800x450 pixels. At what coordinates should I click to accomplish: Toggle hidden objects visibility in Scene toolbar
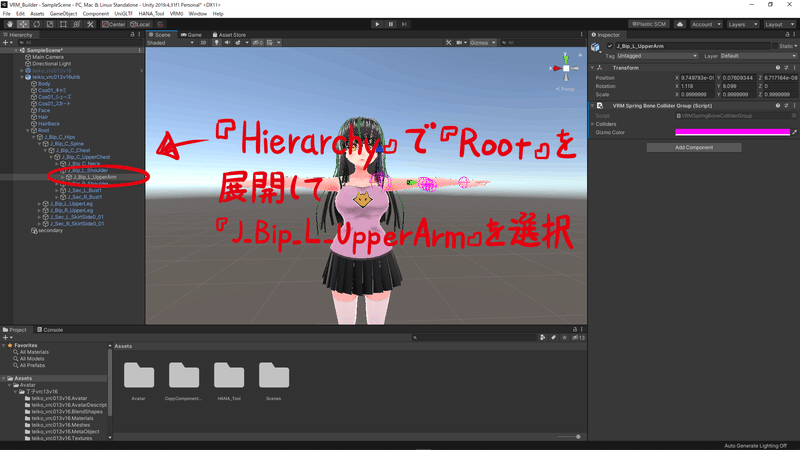pos(258,43)
